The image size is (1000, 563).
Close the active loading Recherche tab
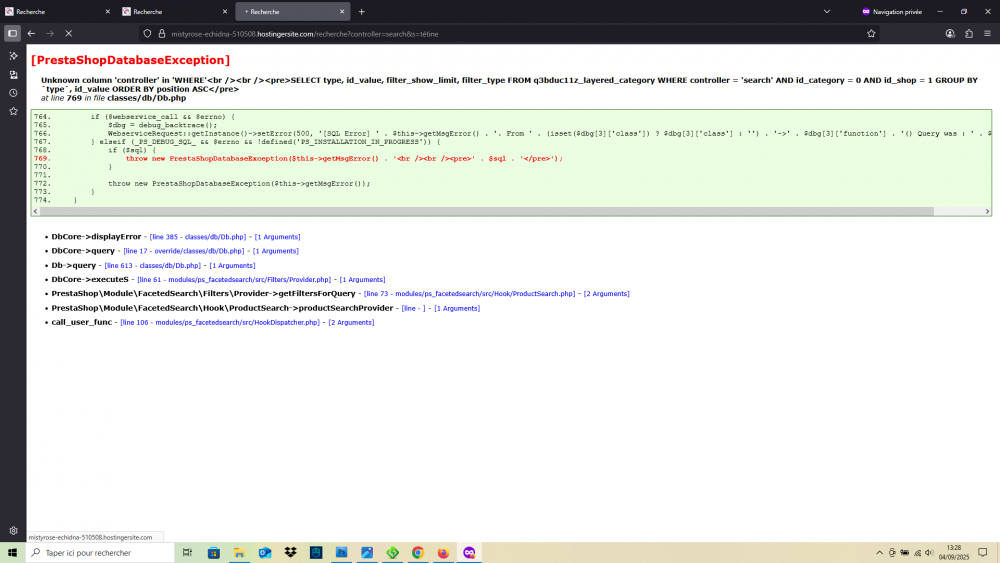pyautogui.click(x=342, y=11)
